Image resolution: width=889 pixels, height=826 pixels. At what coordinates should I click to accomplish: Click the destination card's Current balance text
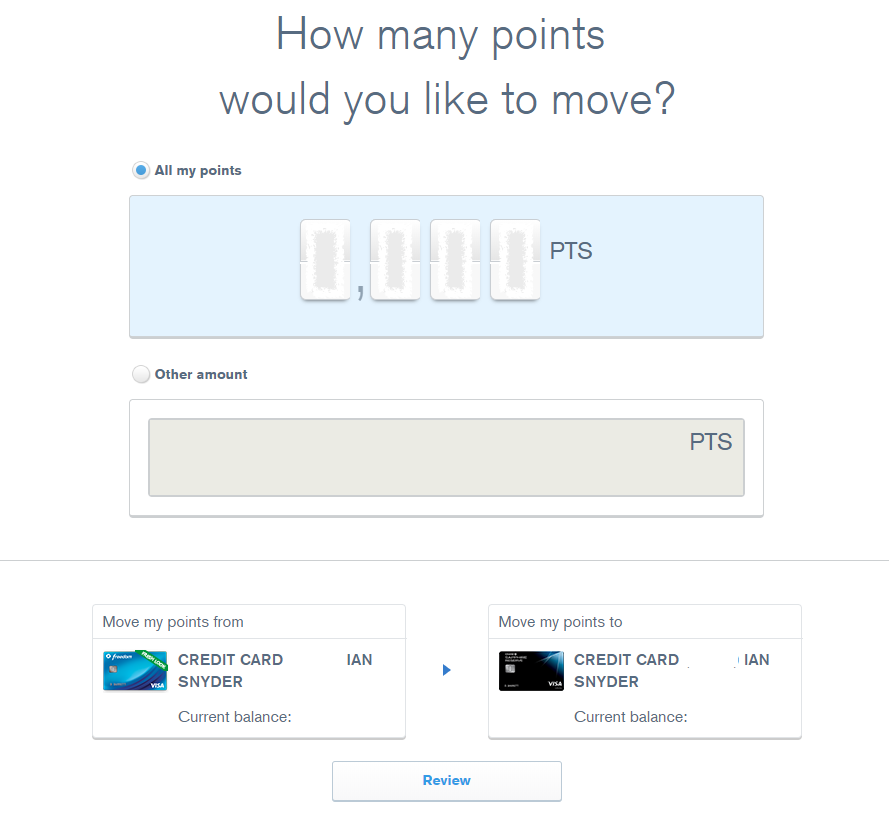pyautogui.click(x=630, y=717)
